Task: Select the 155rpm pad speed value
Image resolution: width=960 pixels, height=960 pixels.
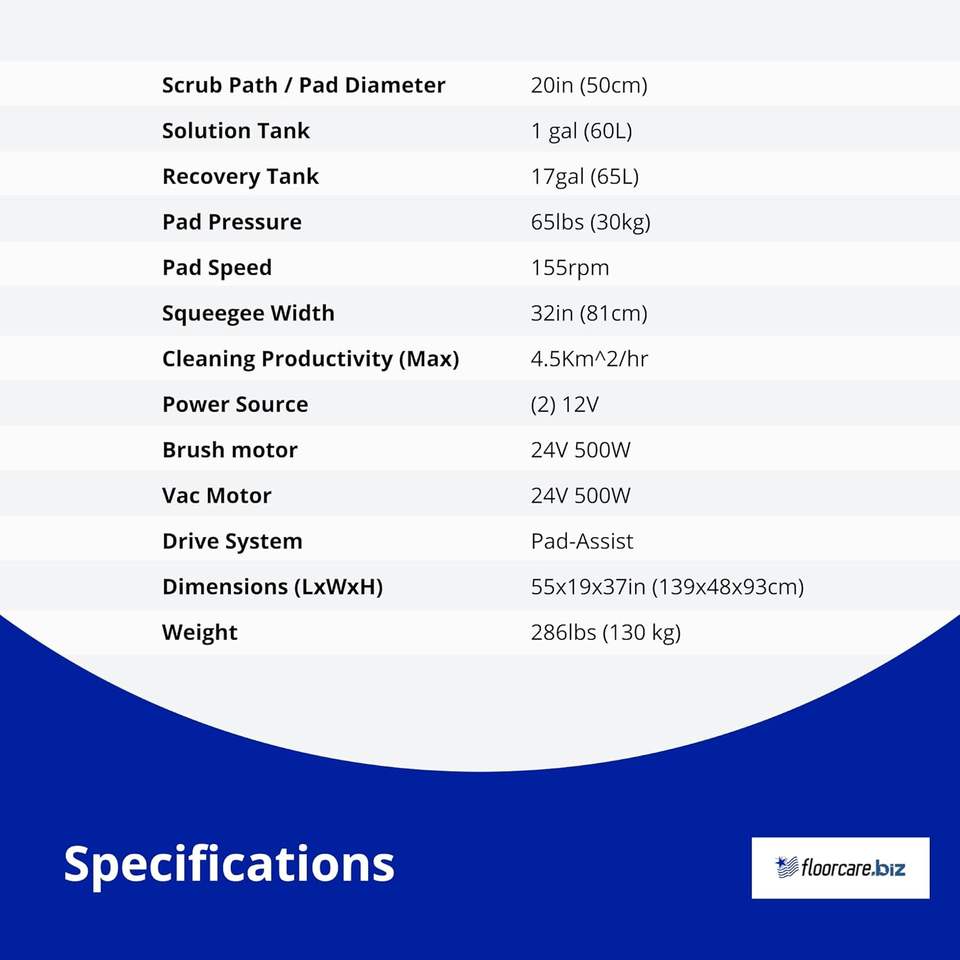Action: [x=569, y=268]
